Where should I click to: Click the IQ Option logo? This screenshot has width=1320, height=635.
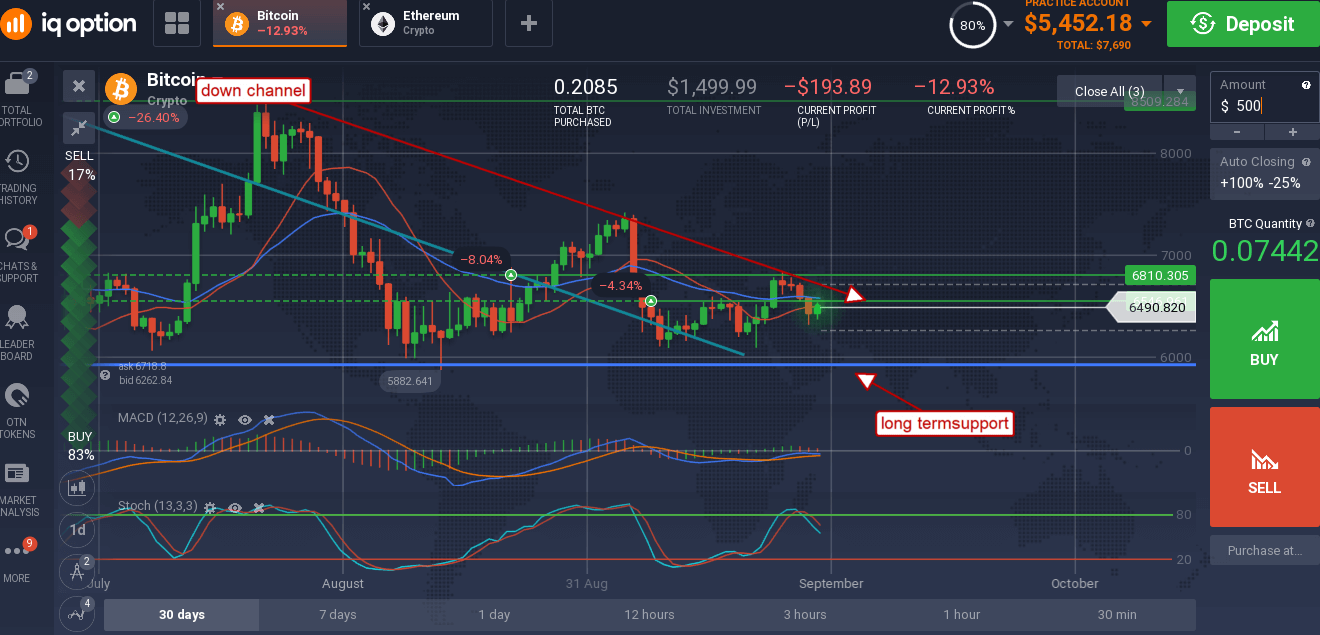(x=69, y=24)
